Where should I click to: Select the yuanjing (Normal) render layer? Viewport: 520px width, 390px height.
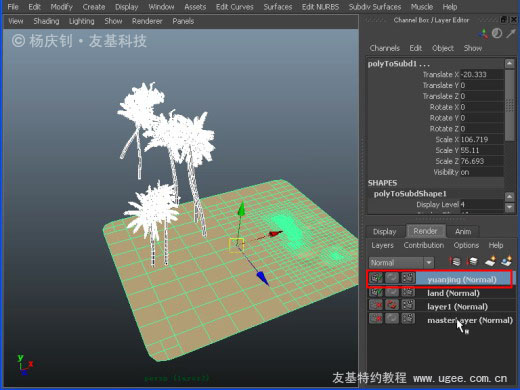[x=462, y=279]
